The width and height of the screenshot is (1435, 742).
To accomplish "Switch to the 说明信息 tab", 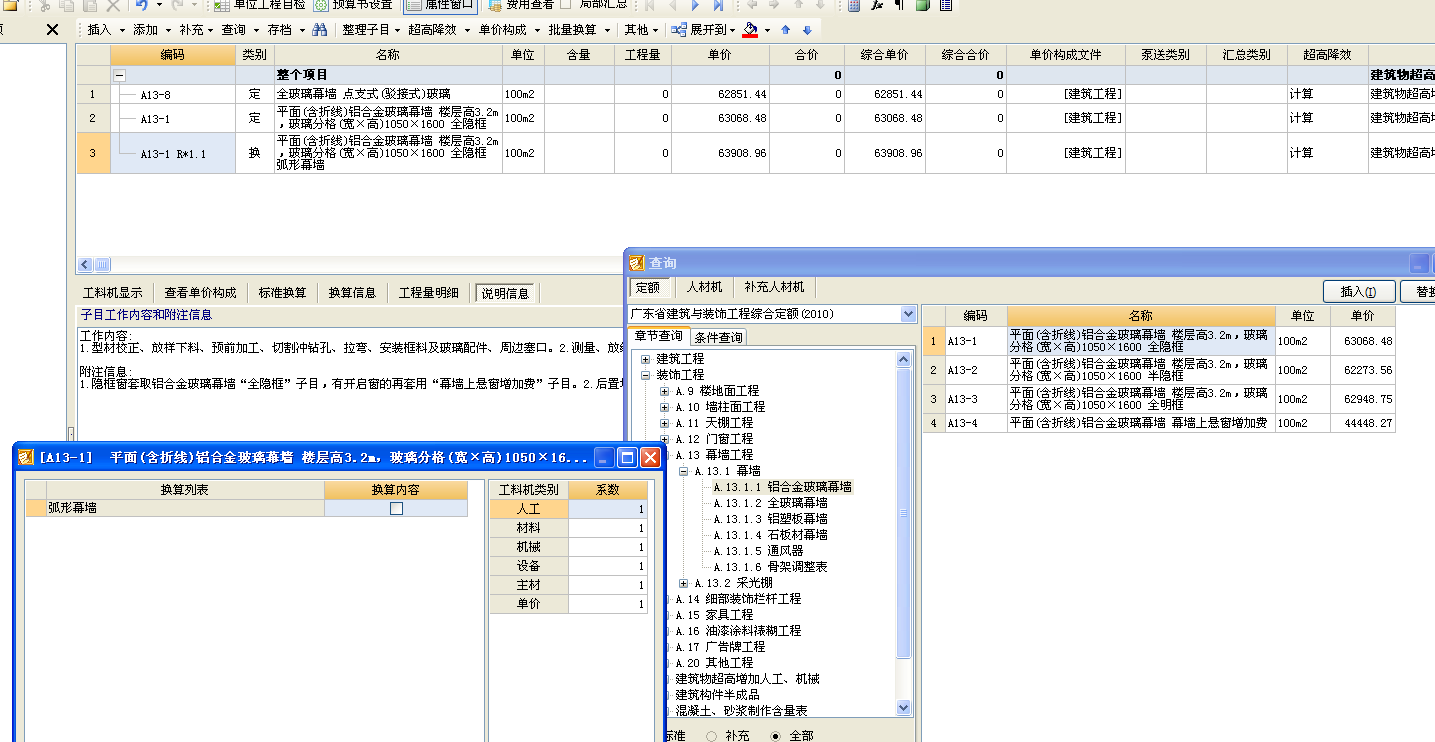I will (x=505, y=293).
